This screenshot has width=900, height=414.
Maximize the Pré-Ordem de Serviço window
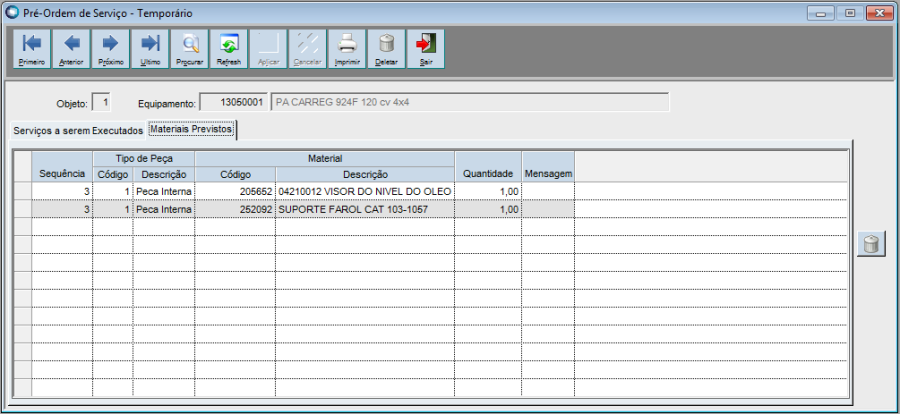(849, 13)
